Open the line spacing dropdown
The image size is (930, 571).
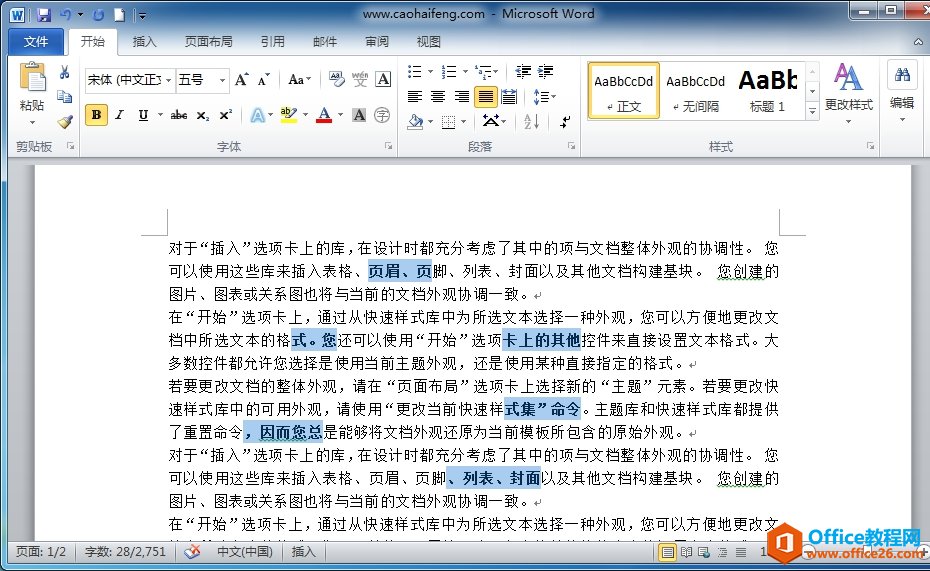tap(544, 96)
